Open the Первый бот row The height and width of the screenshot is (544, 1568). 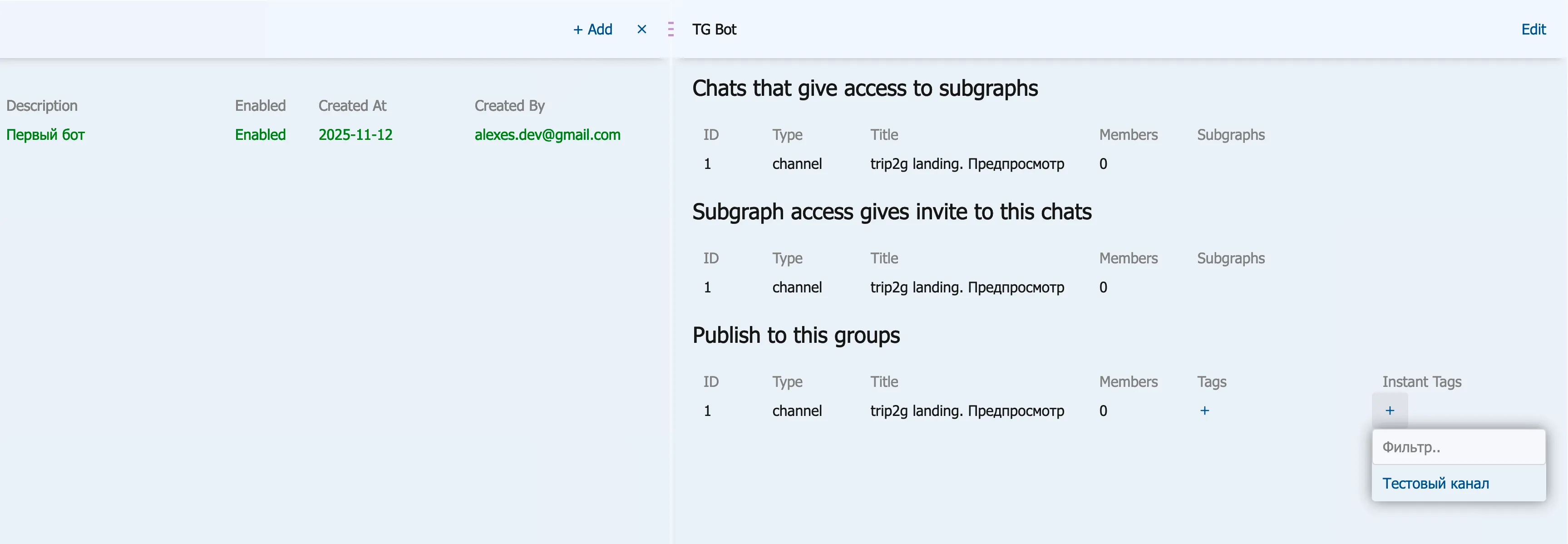(x=46, y=134)
